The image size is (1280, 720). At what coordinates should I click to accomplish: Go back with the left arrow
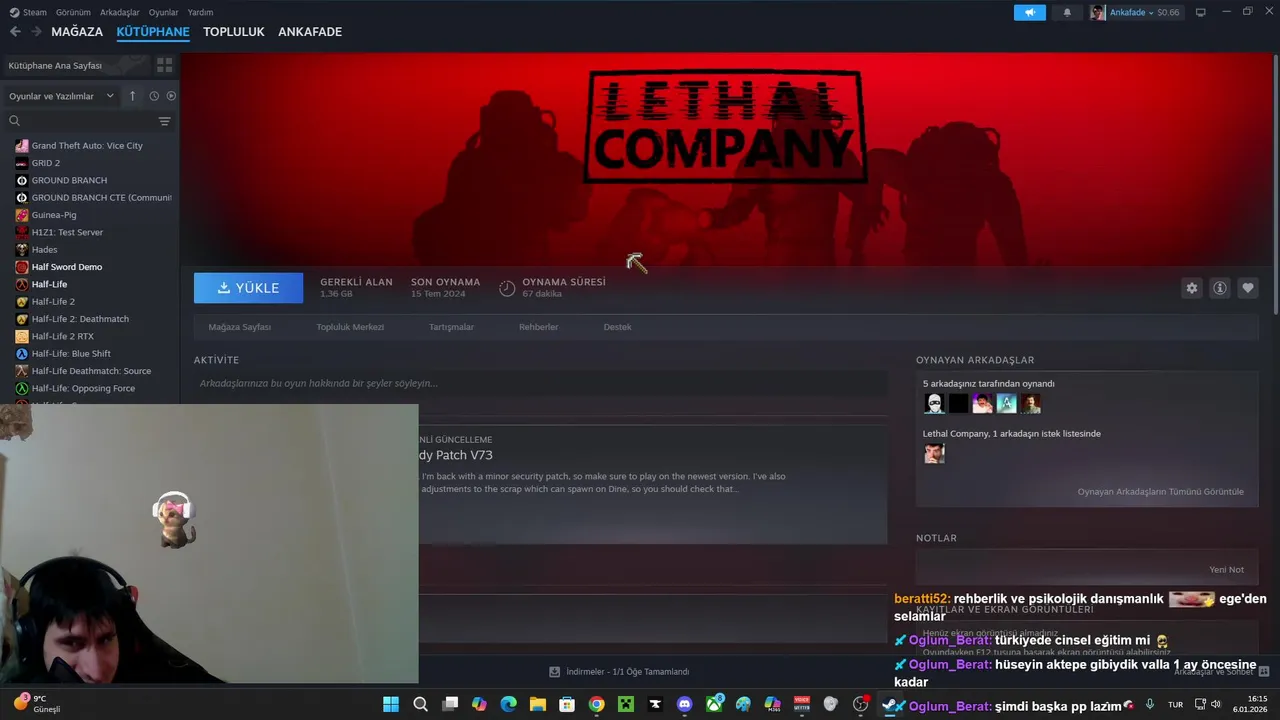(x=15, y=32)
